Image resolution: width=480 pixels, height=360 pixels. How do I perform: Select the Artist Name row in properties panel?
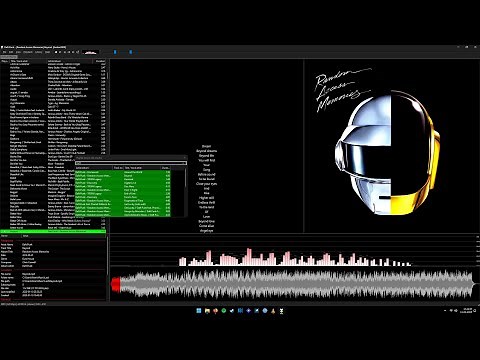point(53,244)
